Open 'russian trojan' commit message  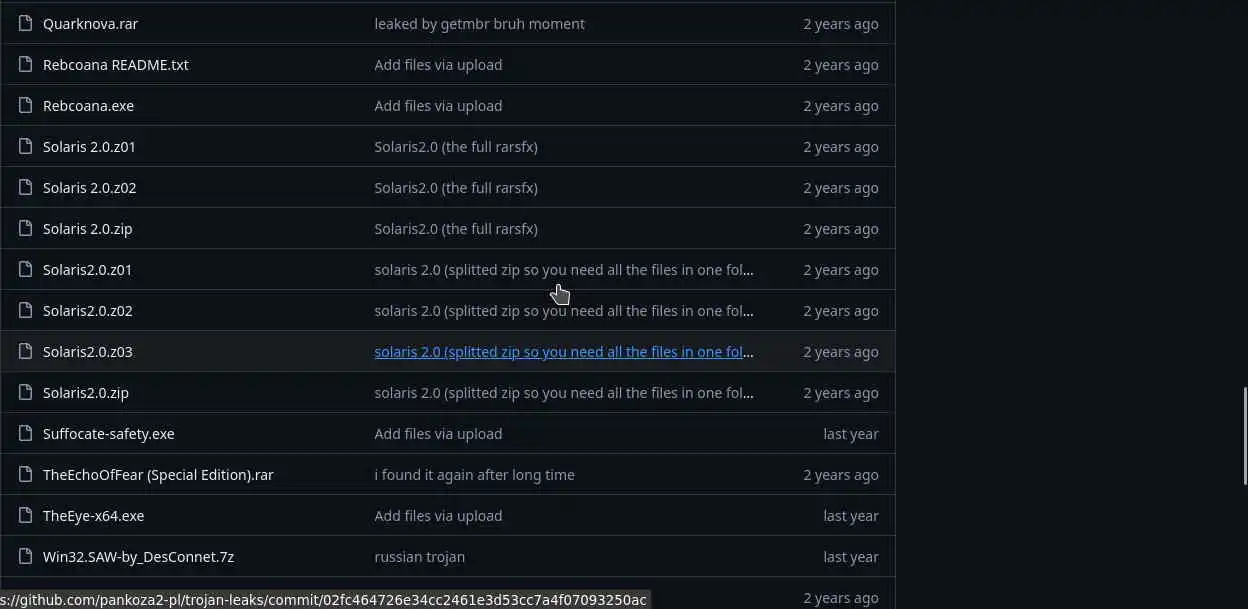(x=419, y=556)
